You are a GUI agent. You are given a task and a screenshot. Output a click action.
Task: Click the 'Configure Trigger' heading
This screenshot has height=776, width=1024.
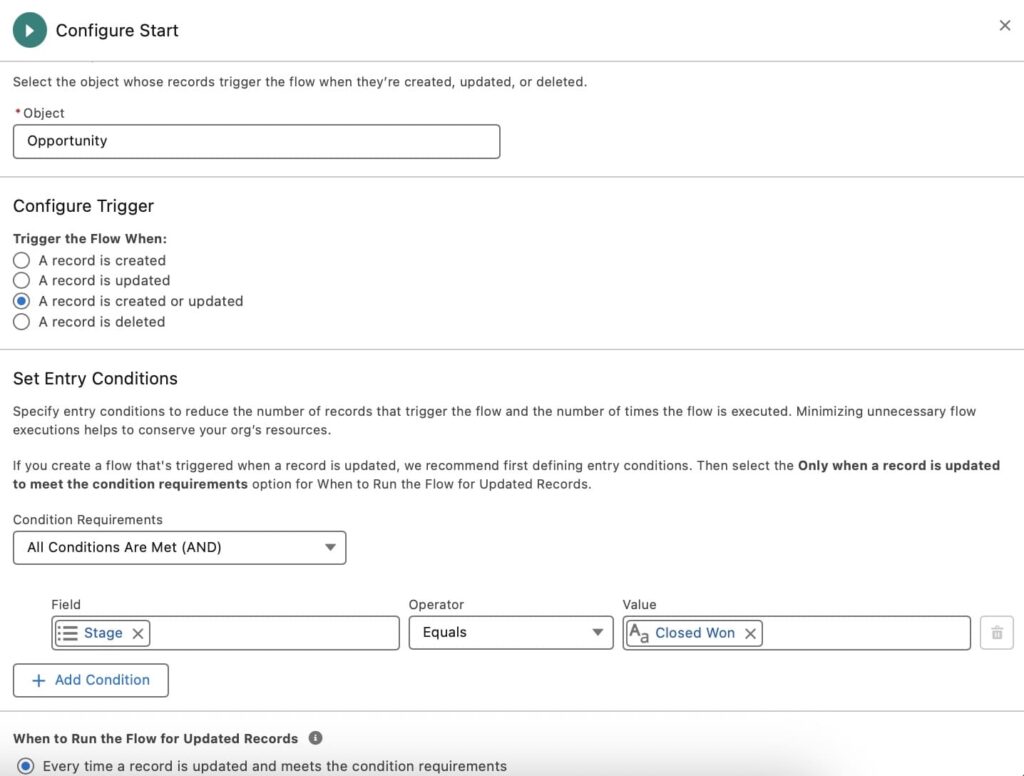click(84, 206)
